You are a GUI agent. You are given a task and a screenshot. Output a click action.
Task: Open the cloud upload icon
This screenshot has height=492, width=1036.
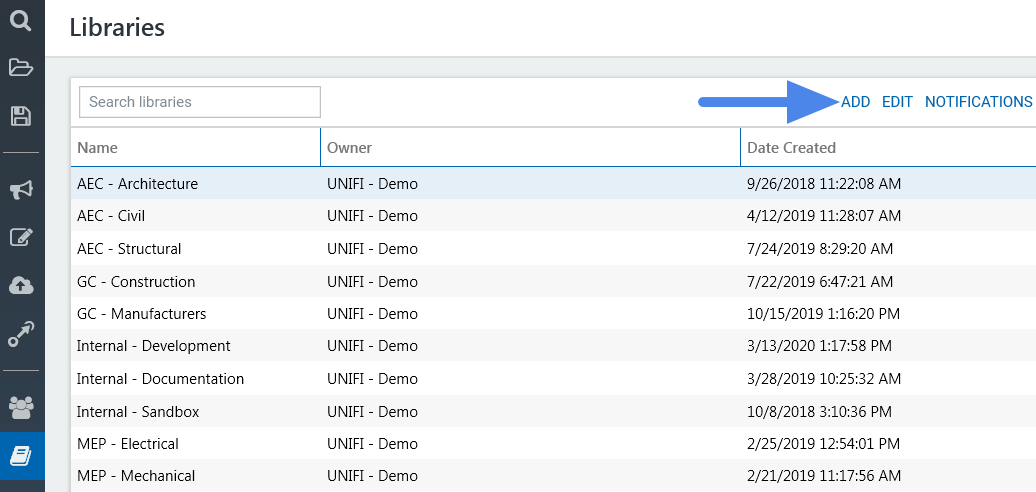[x=21, y=285]
